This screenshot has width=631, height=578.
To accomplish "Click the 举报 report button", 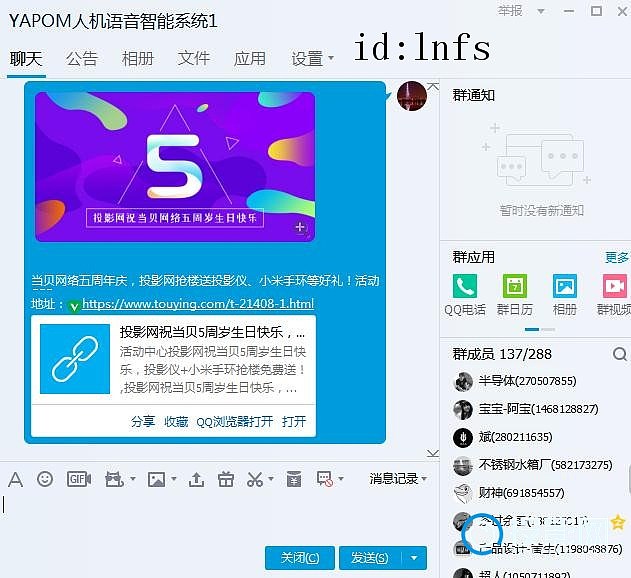I will pyautogui.click(x=510, y=11).
